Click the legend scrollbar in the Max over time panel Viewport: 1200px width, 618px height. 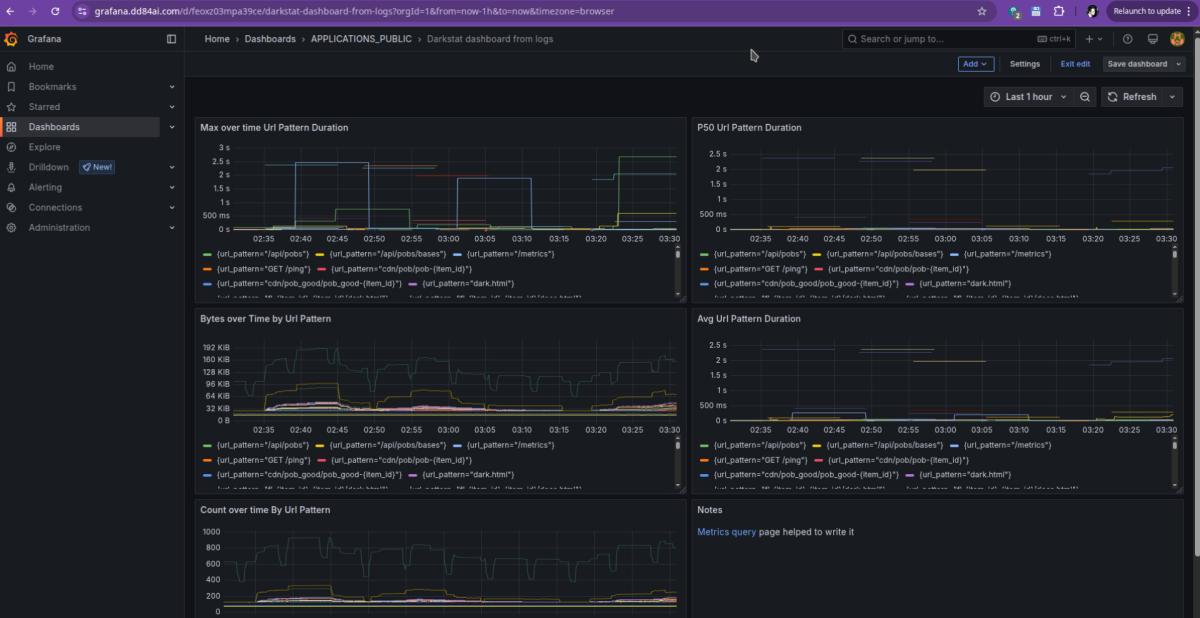pyautogui.click(x=678, y=254)
